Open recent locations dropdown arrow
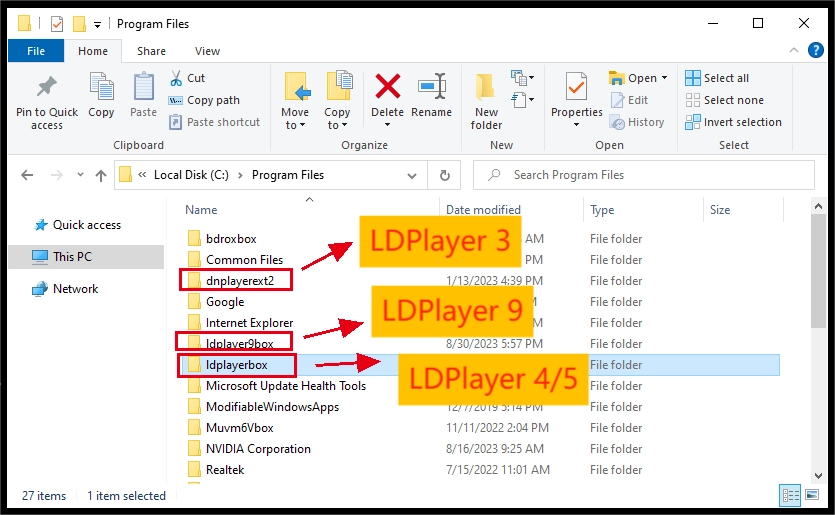Viewport: 835px width, 515px height. [80, 174]
